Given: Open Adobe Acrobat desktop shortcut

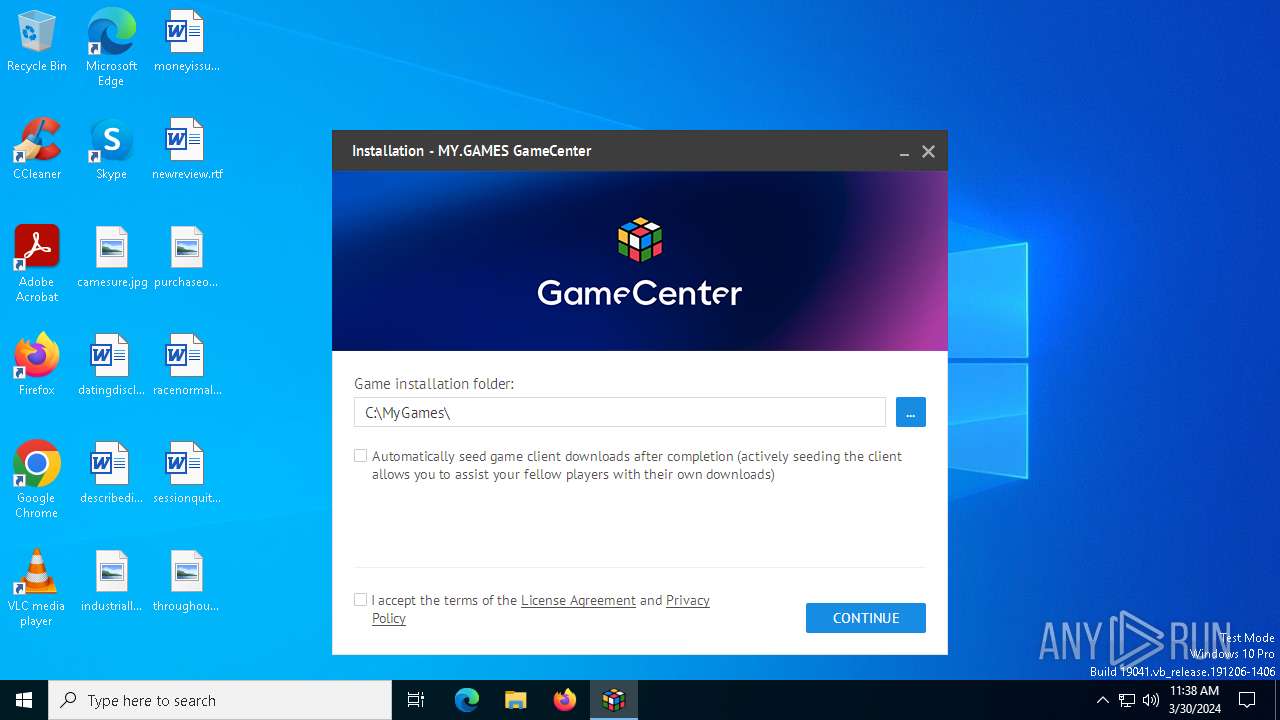Looking at the screenshot, I should pos(37,264).
